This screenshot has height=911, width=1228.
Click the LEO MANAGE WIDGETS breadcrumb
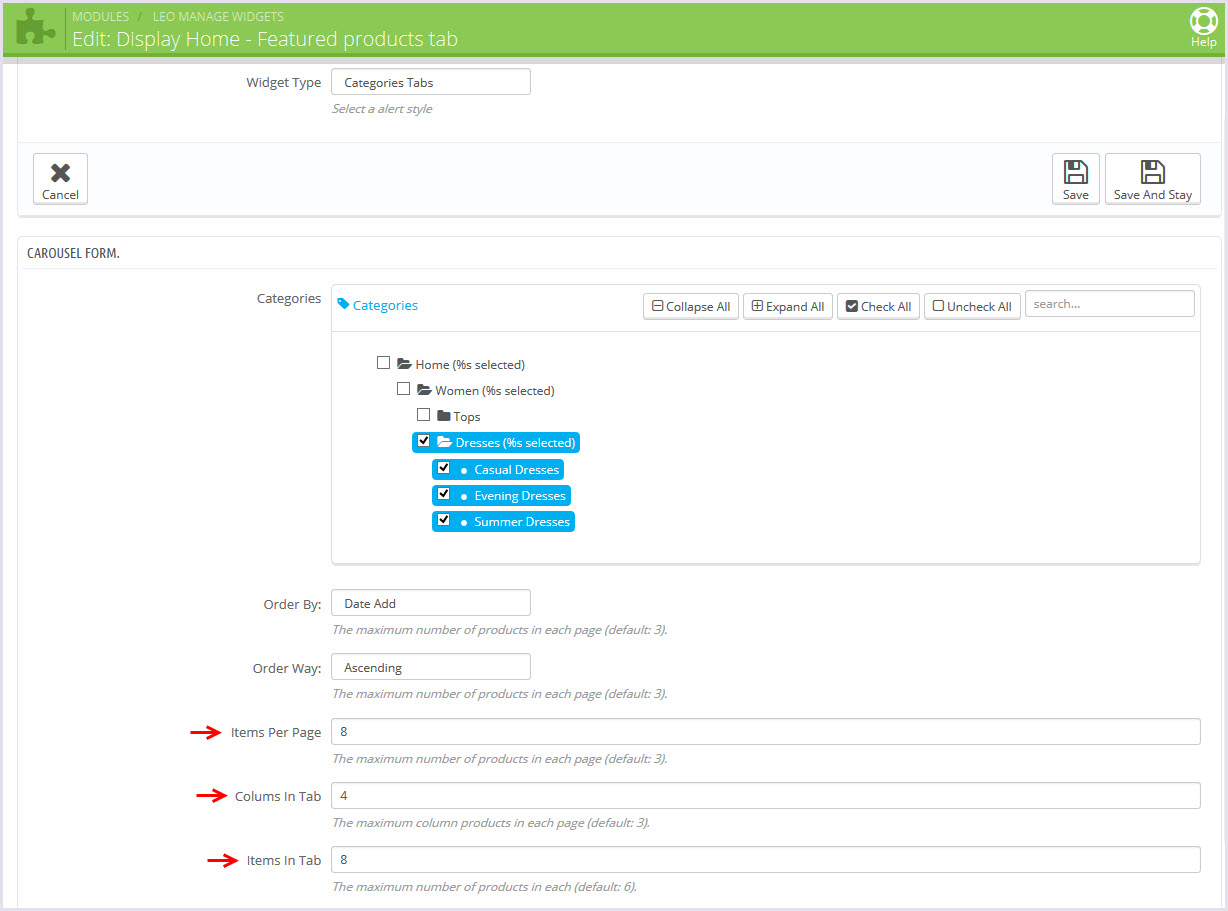tap(218, 17)
